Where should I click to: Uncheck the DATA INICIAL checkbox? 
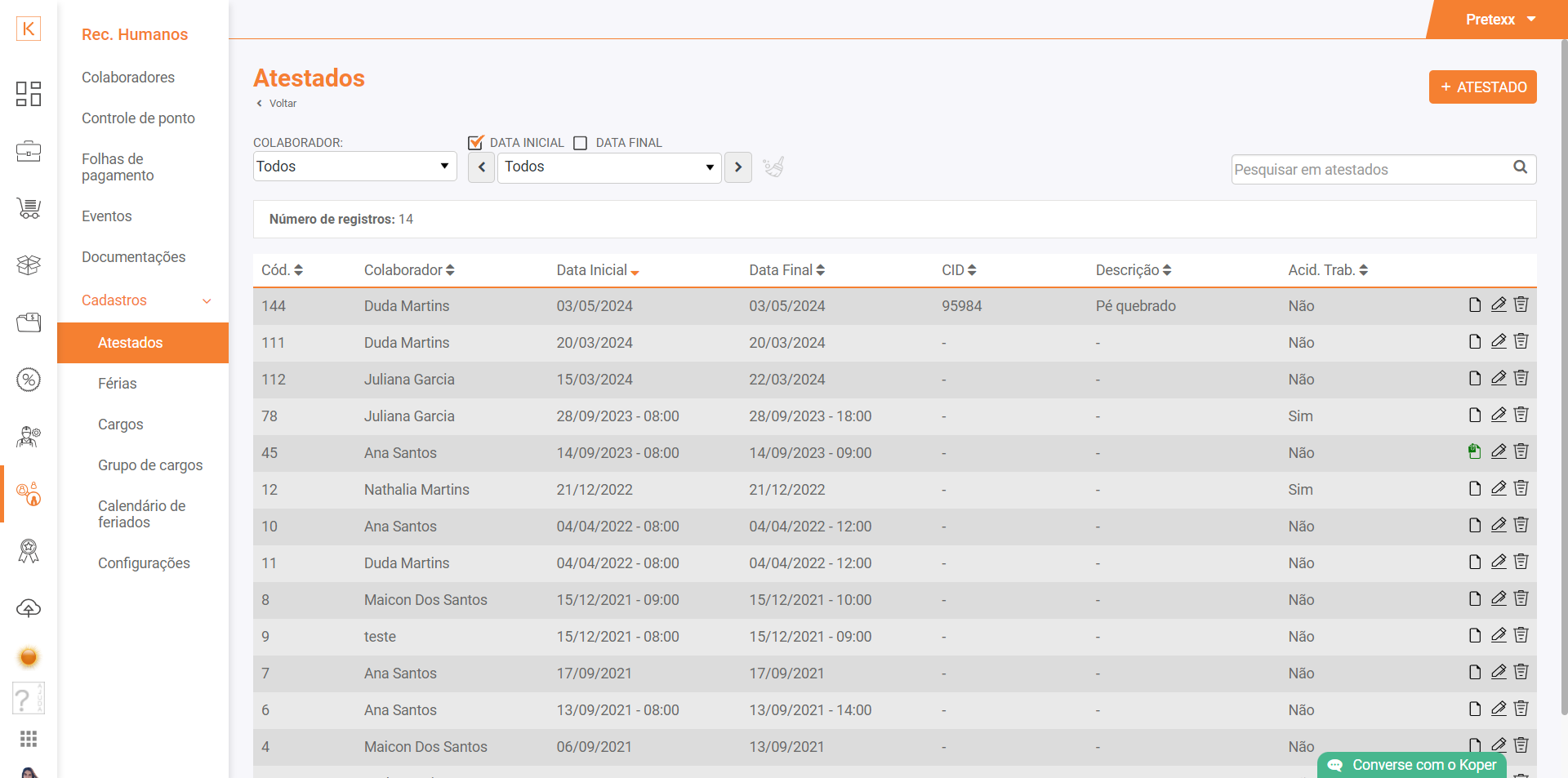tap(475, 143)
